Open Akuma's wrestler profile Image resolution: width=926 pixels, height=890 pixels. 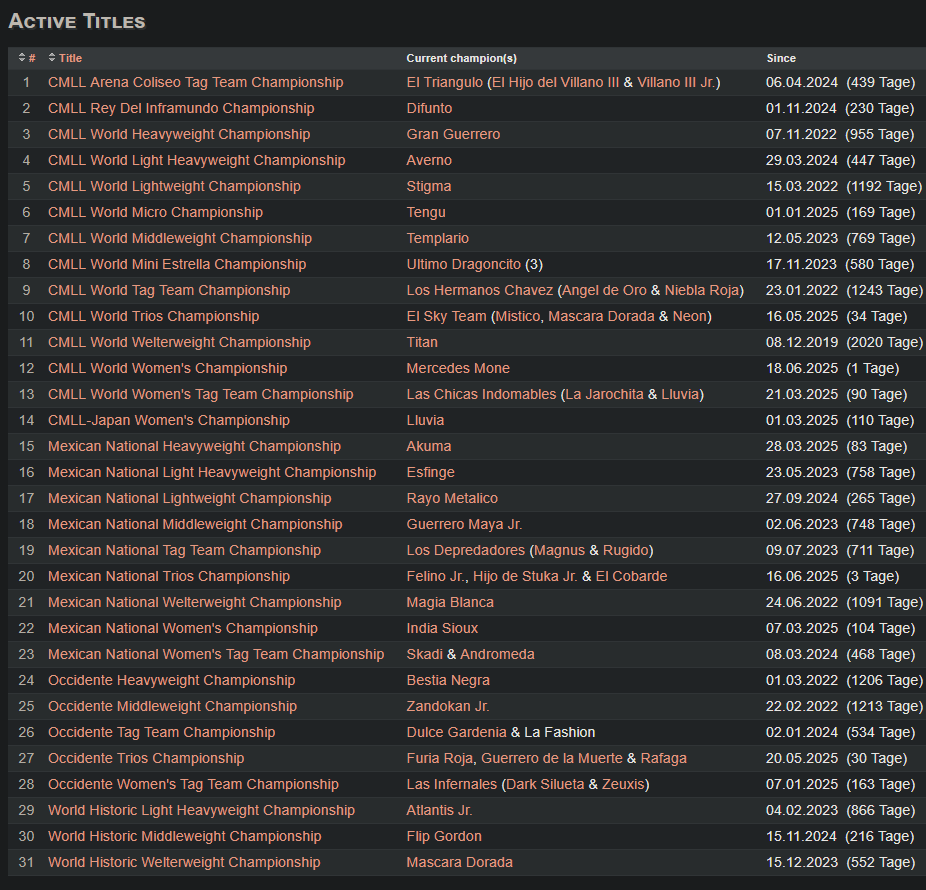[429, 446]
